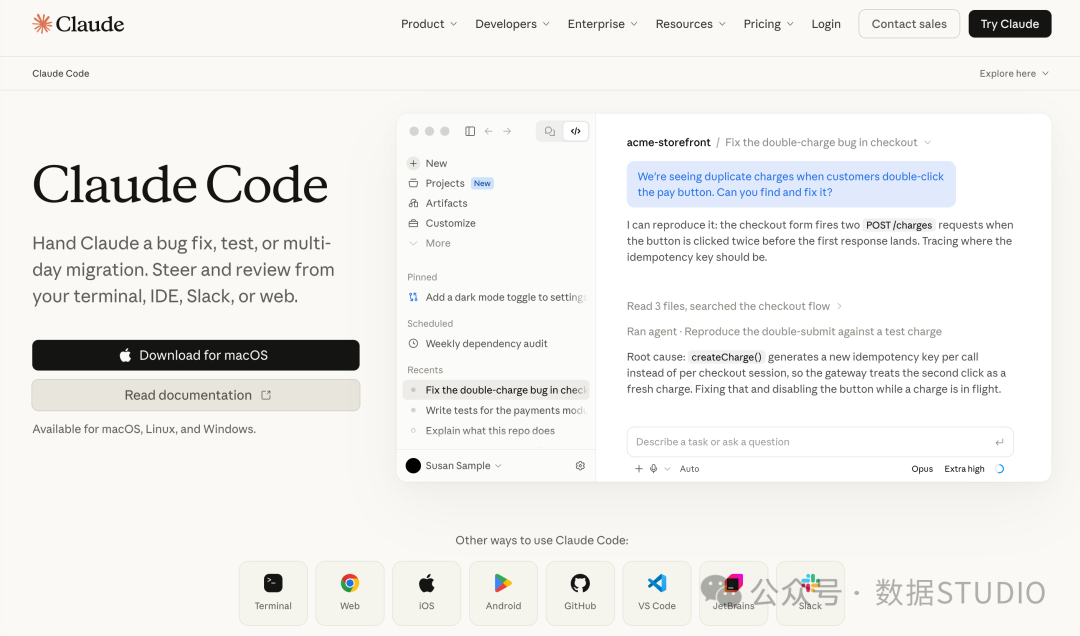Click the Login link
The width and height of the screenshot is (1080, 636).
pos(826,24)
